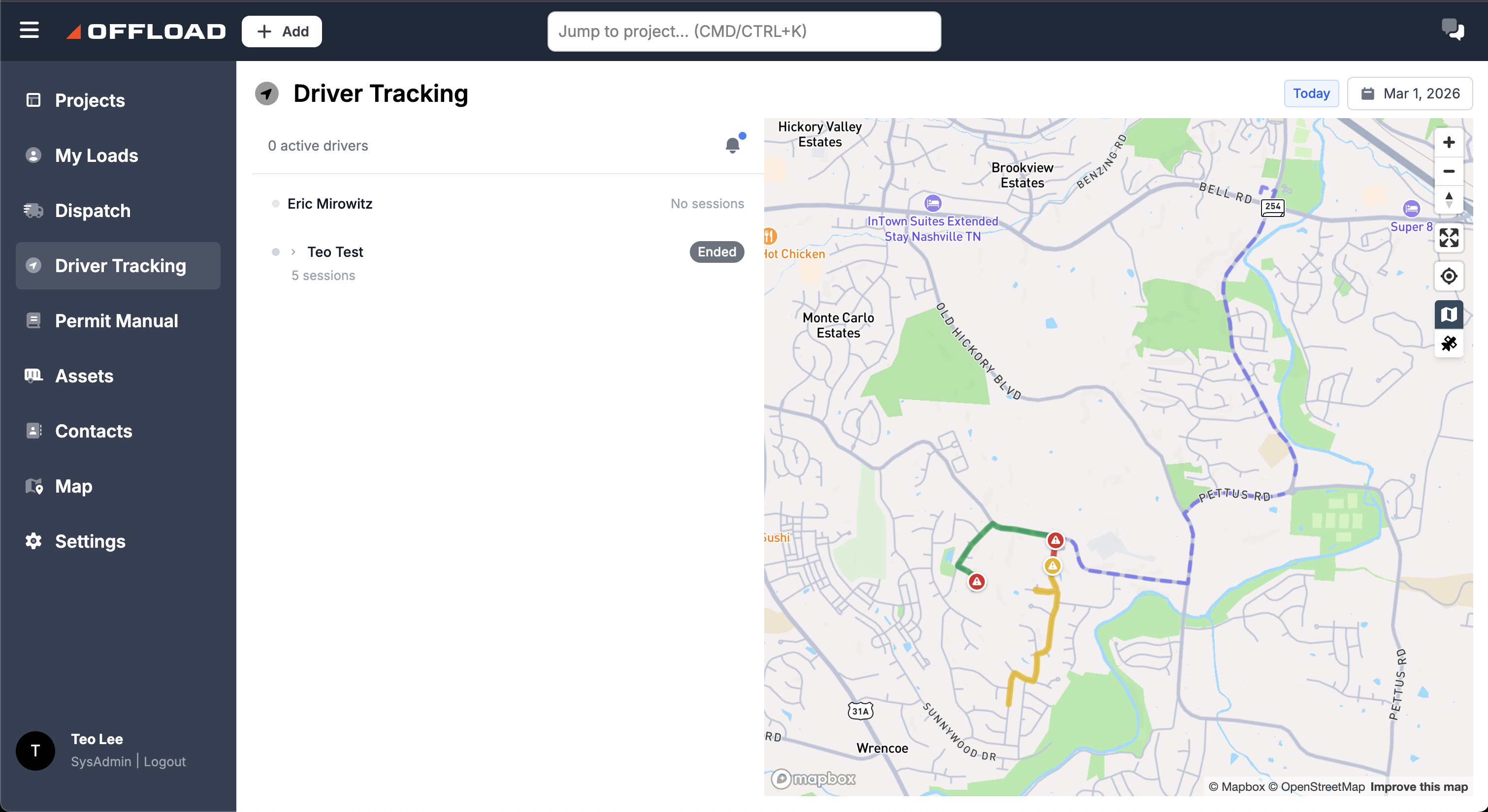This screenshot has width=1488, height=812.
Task: Focus the Jump to project search field
Action: coord(744,31)
